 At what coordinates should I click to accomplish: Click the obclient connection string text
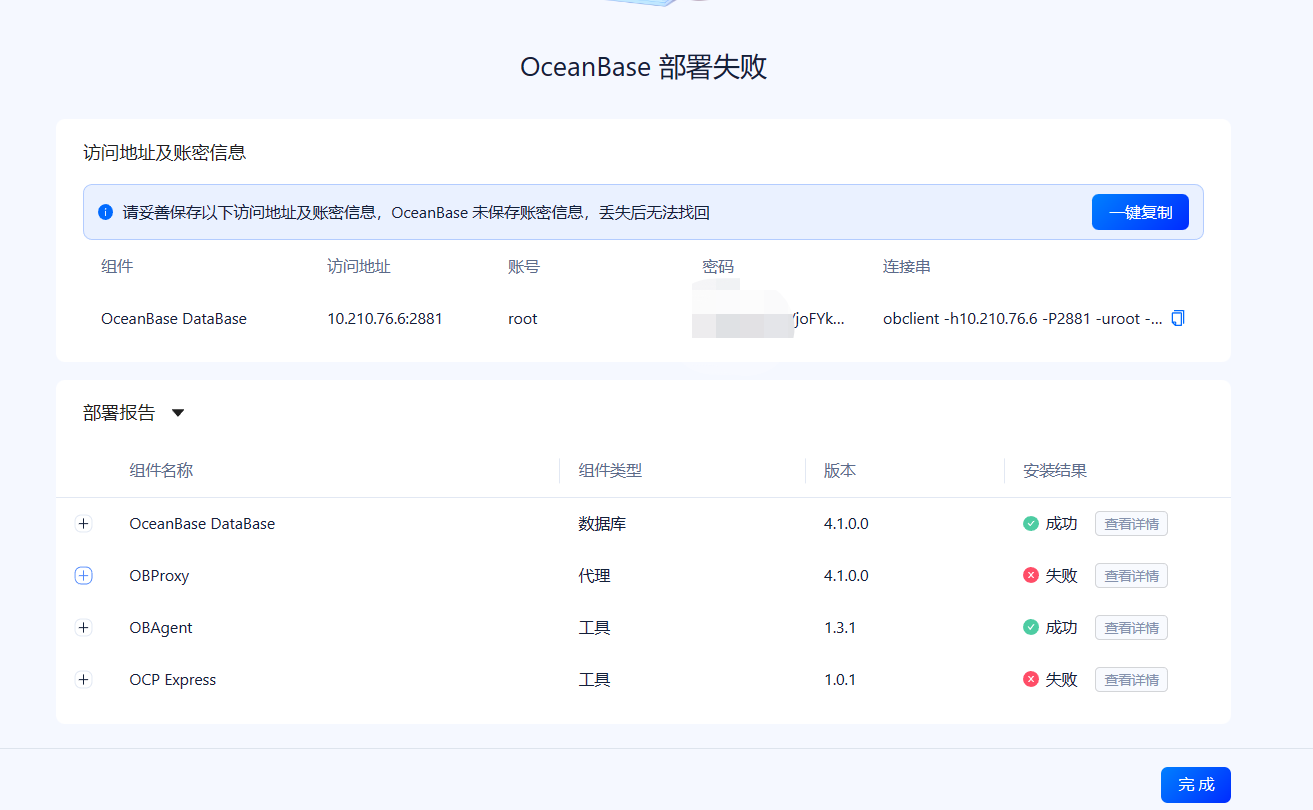(x=1023, y=319)
